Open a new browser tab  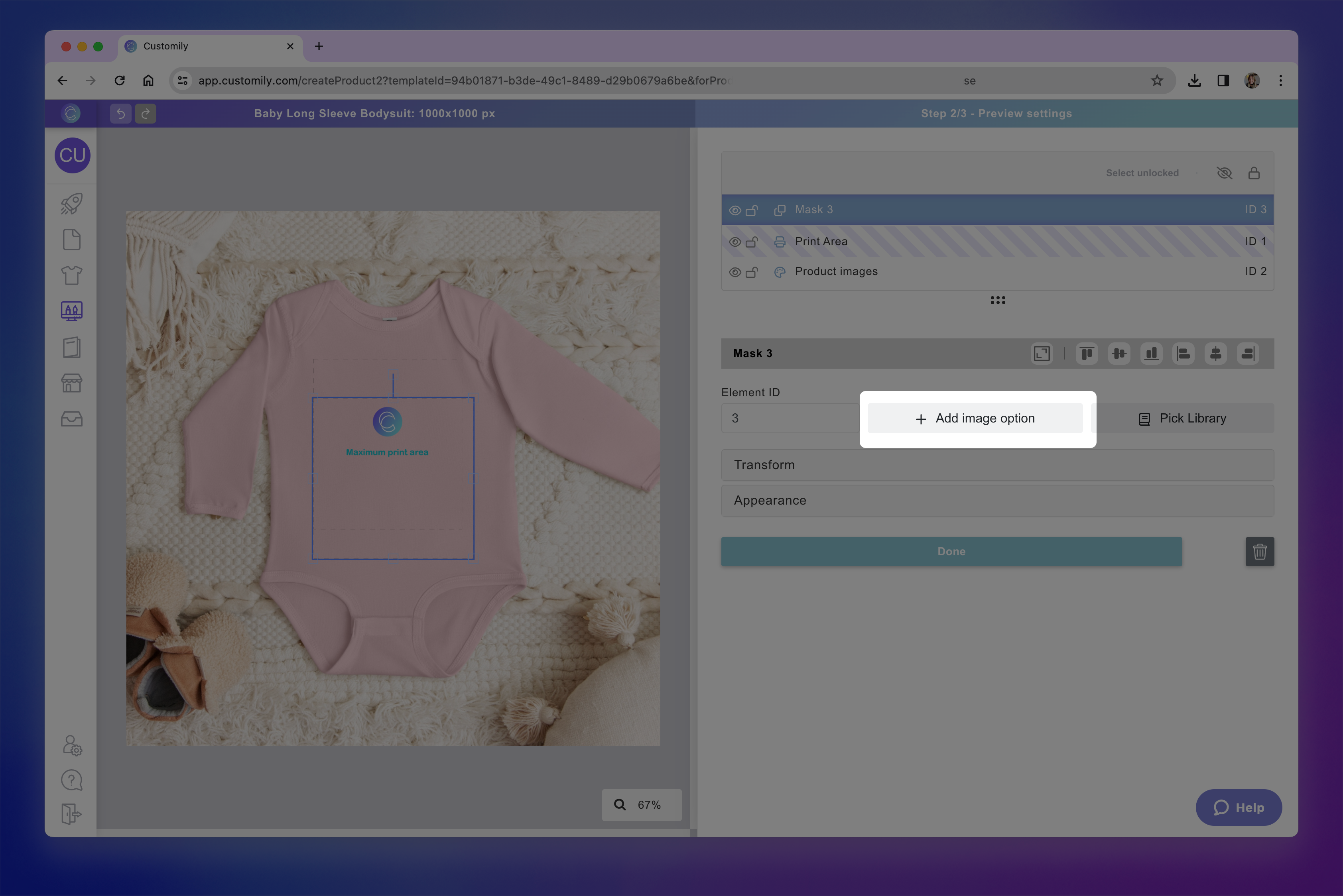pos(319,46)
